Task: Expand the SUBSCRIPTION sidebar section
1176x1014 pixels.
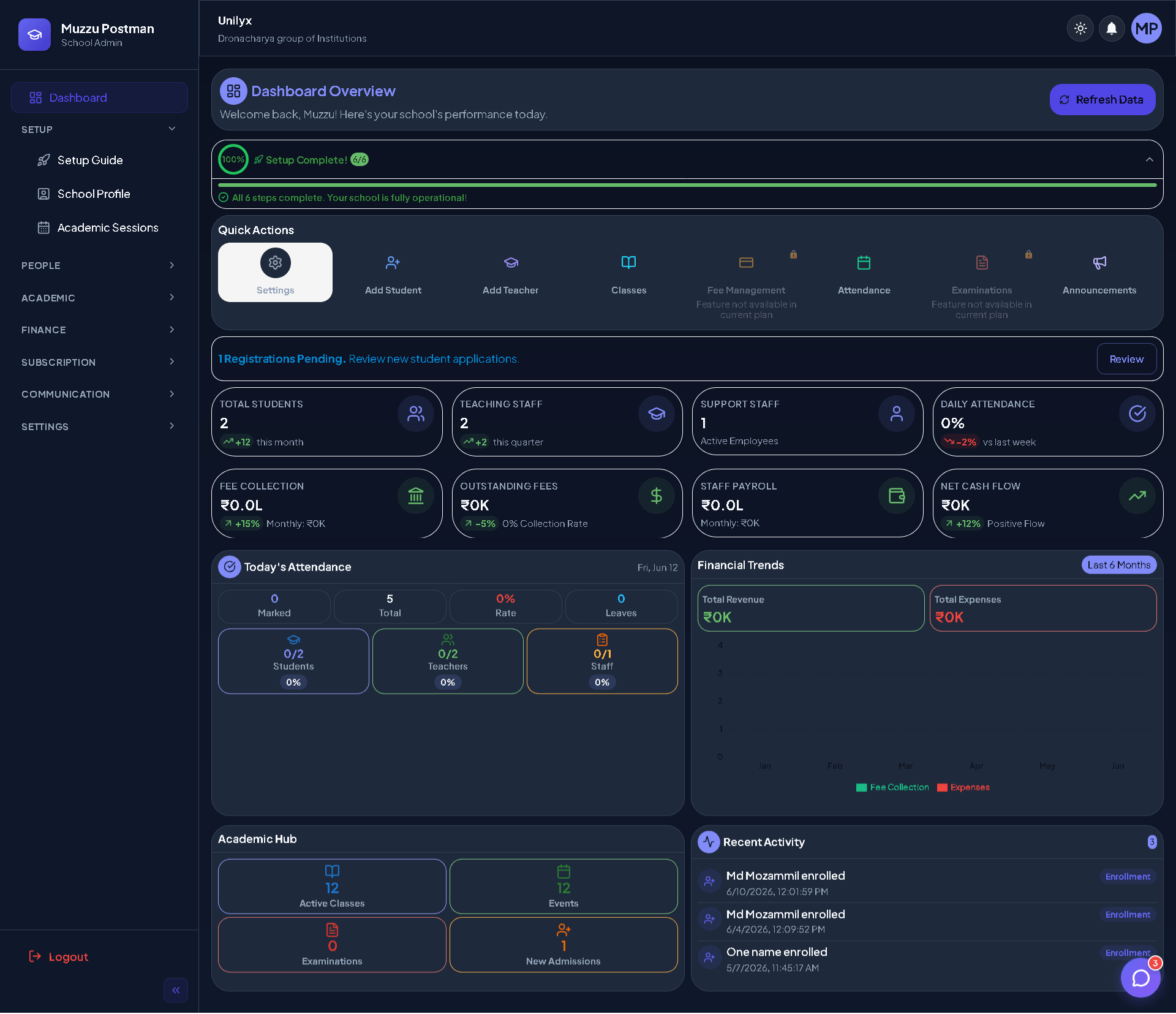Action: tap(99, 362)
